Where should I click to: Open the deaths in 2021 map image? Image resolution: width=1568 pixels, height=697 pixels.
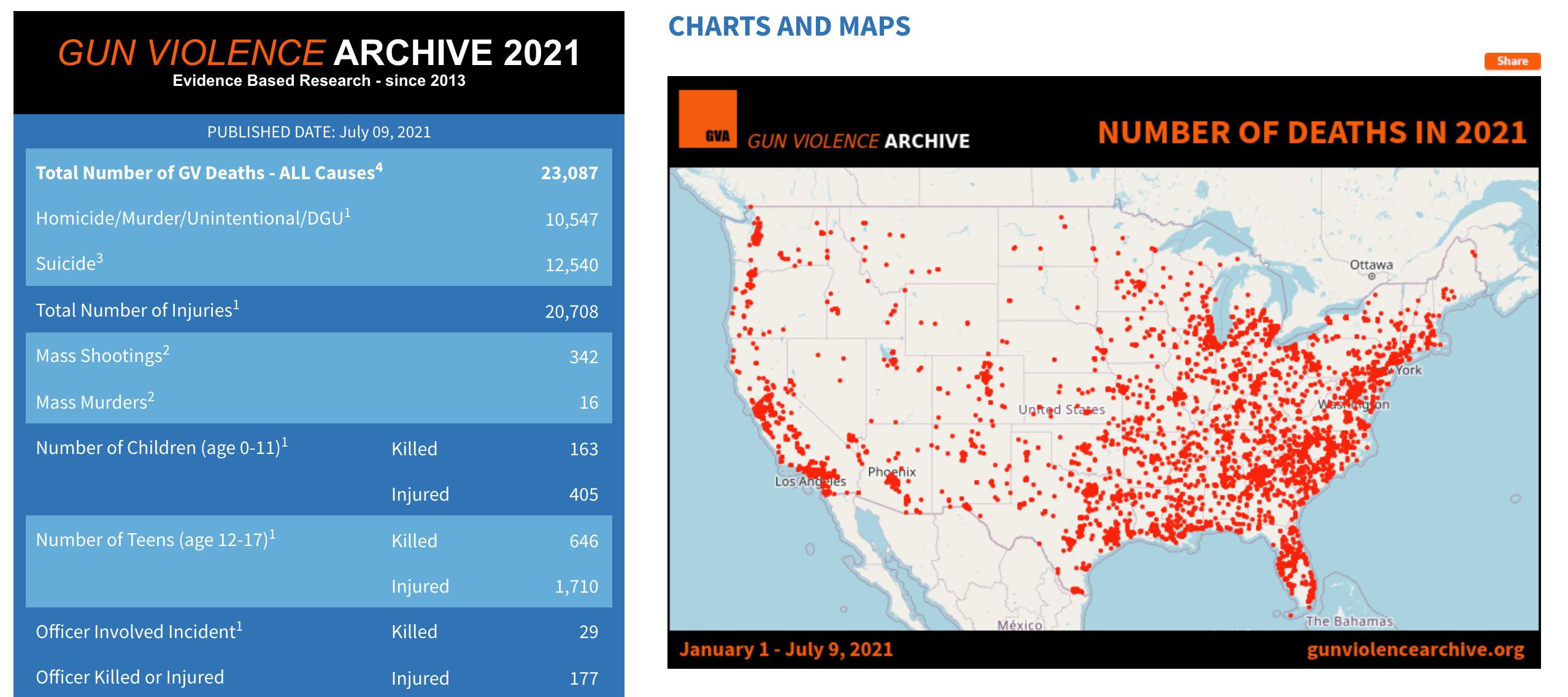click(1104, 372)
